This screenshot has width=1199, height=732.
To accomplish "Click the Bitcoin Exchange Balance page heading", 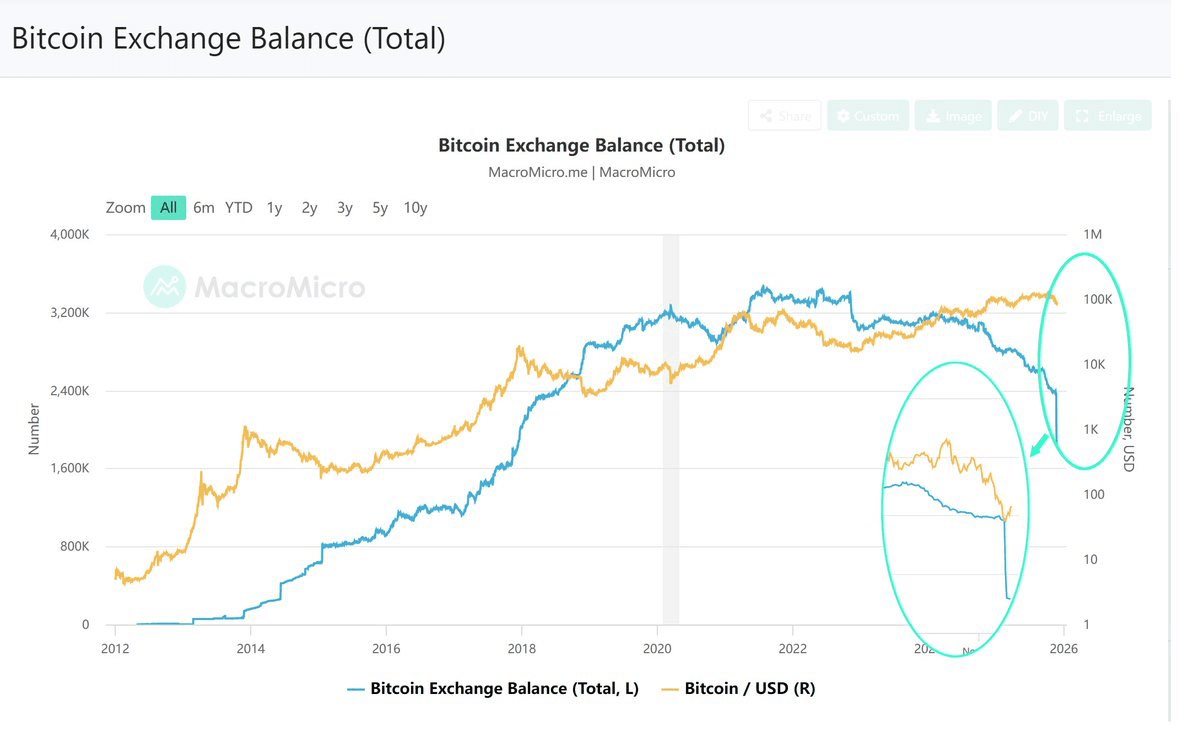I will [x=228, y=39].
